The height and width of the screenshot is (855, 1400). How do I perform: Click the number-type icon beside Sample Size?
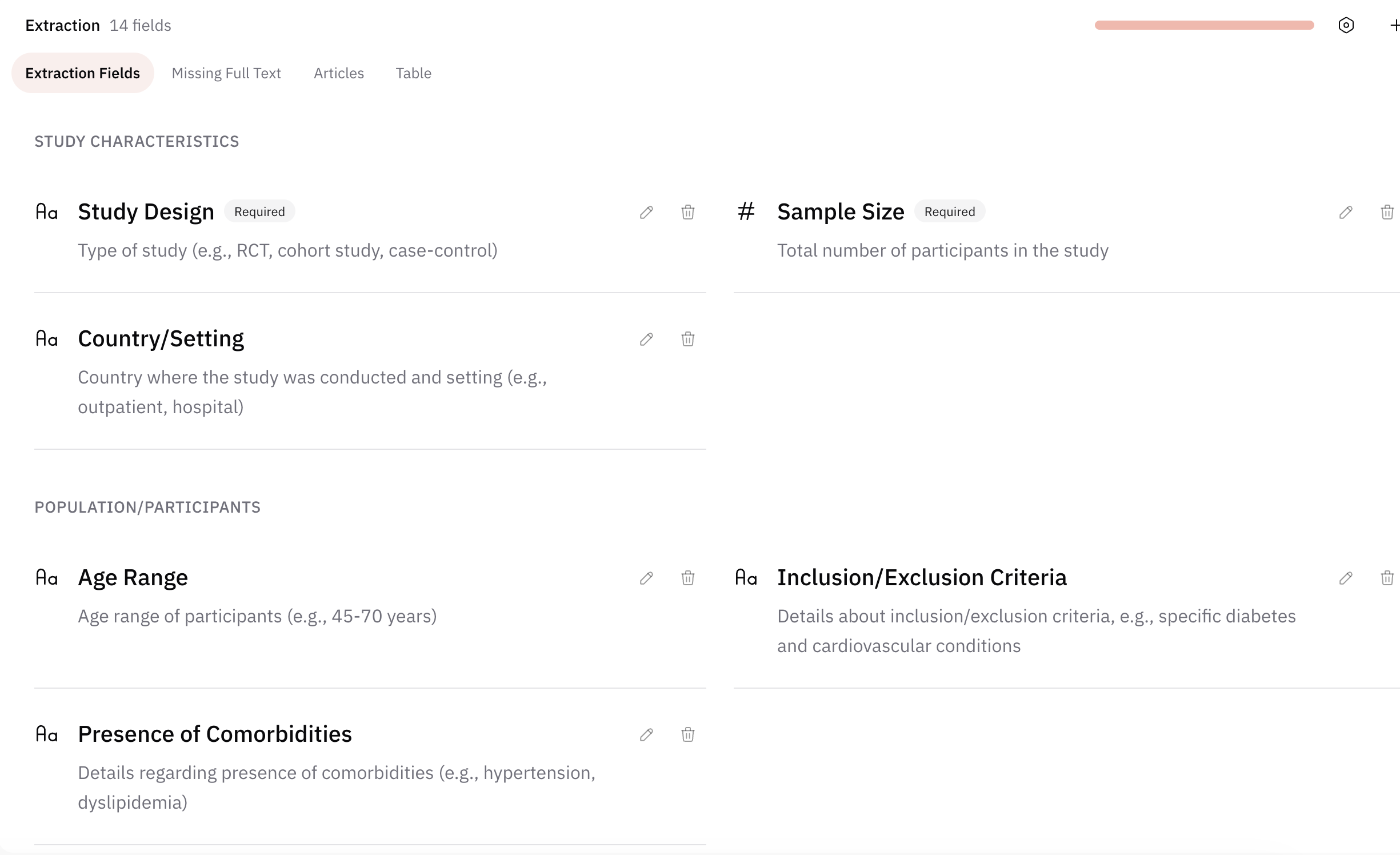(746, 211)
